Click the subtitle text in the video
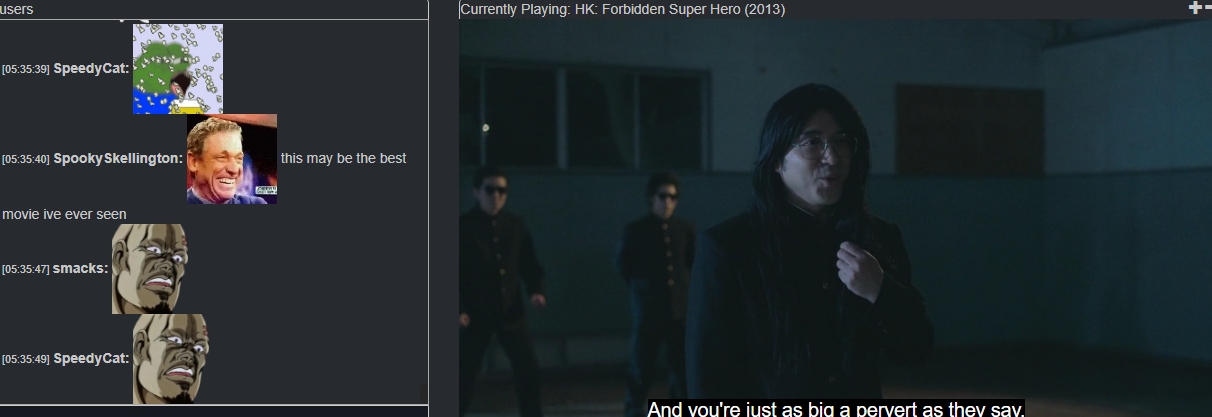Image resolution: width=1212 pixels, height=417 pixels. coord(836,409)
